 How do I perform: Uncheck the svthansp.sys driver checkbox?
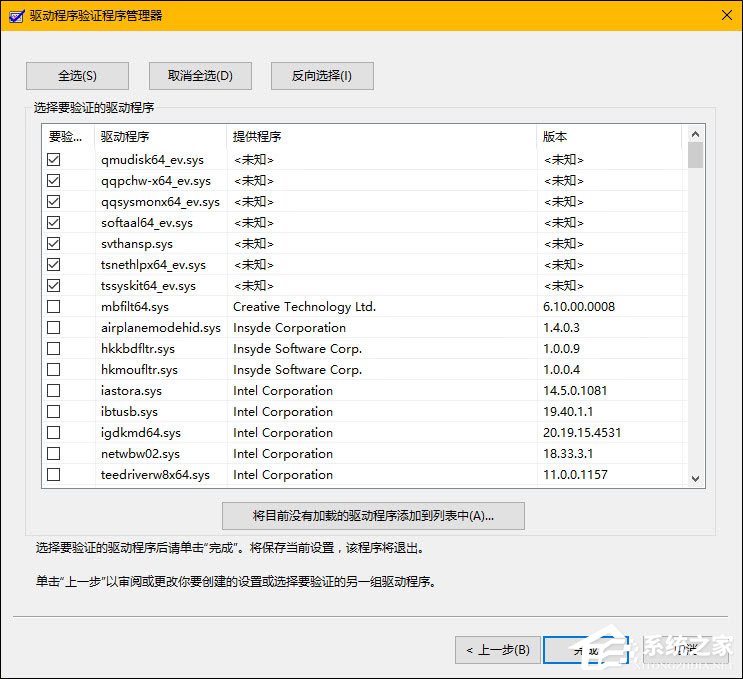click(x=54, y=244)
